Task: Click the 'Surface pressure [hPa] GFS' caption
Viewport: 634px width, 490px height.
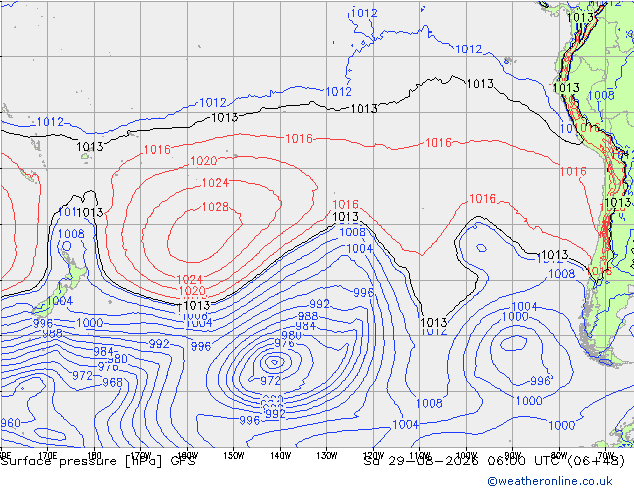Action: [98, 461]
